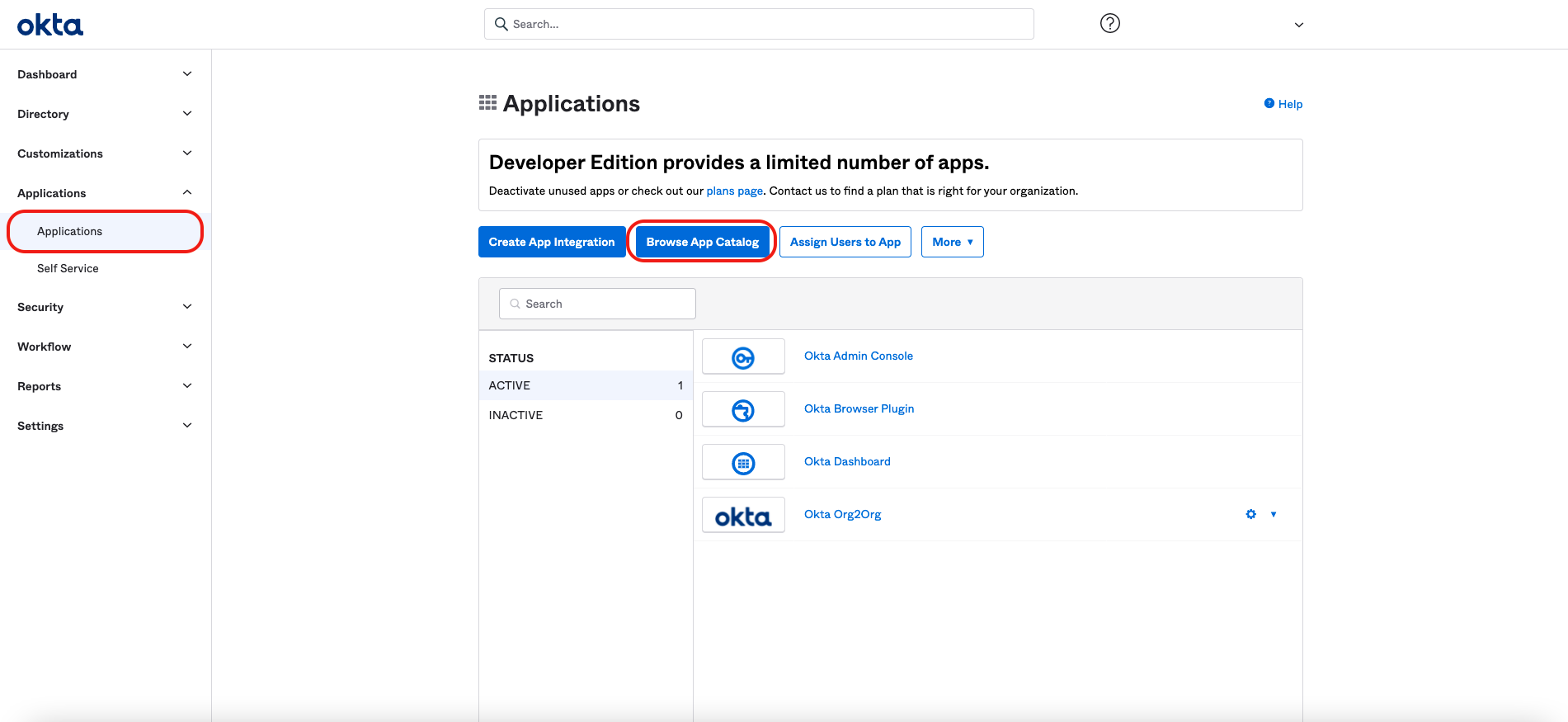
Task: Click Assign Users to App button
Action: [x=845, y=242]
